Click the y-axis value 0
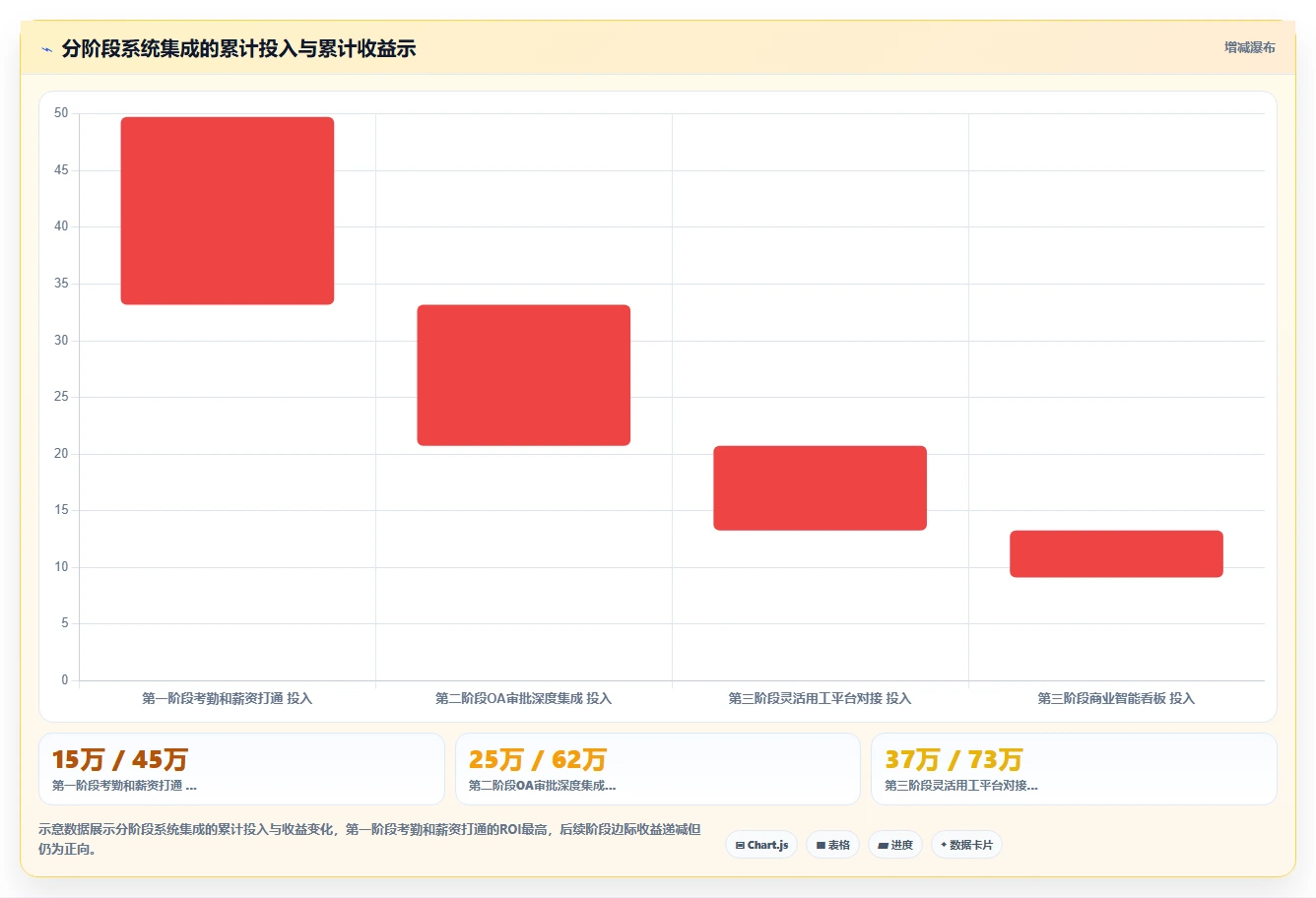This screenshot has height=898, width=1316. click(x=65, y=679)
